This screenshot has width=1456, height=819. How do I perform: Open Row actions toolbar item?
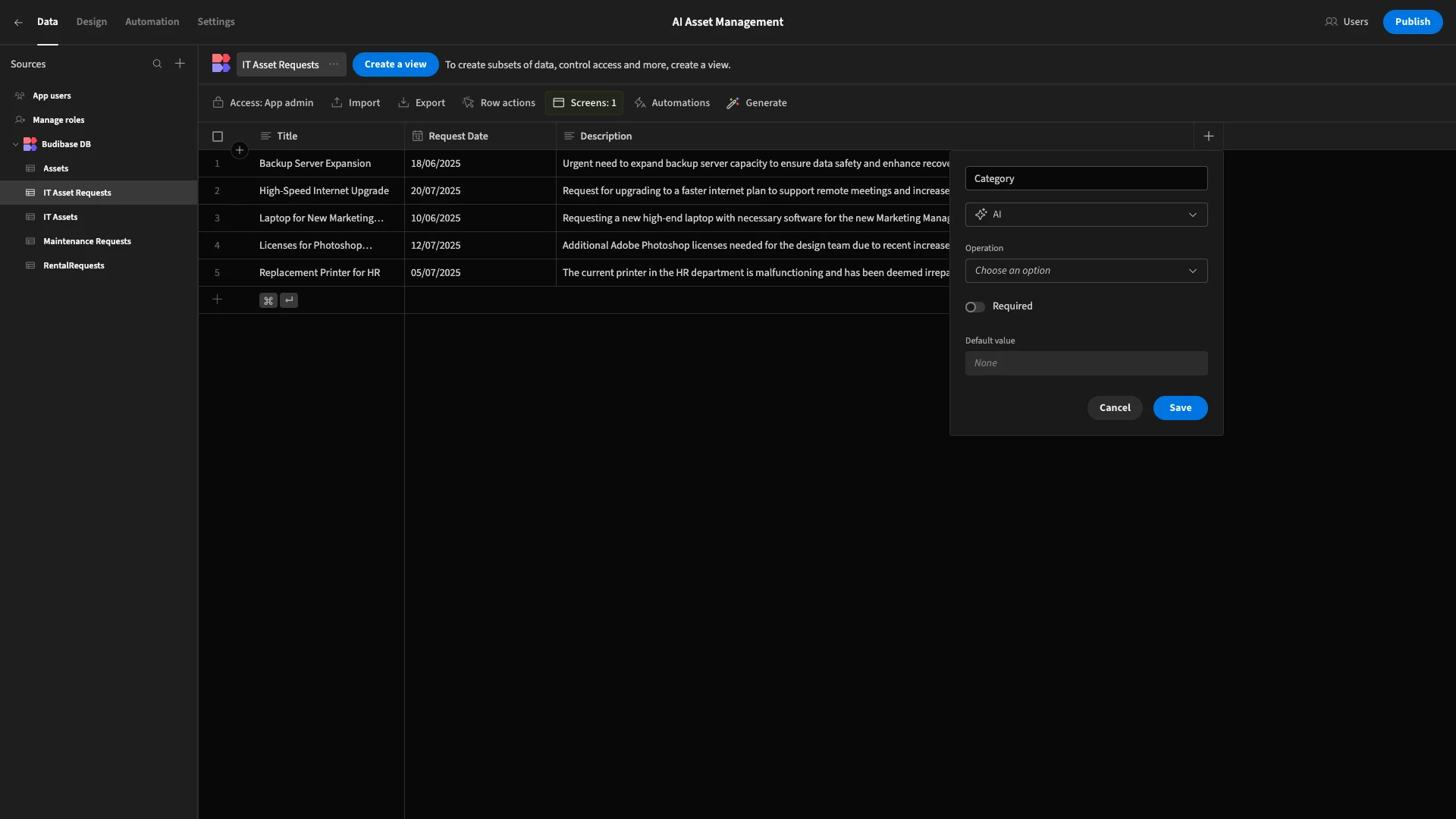click(499, 103)
